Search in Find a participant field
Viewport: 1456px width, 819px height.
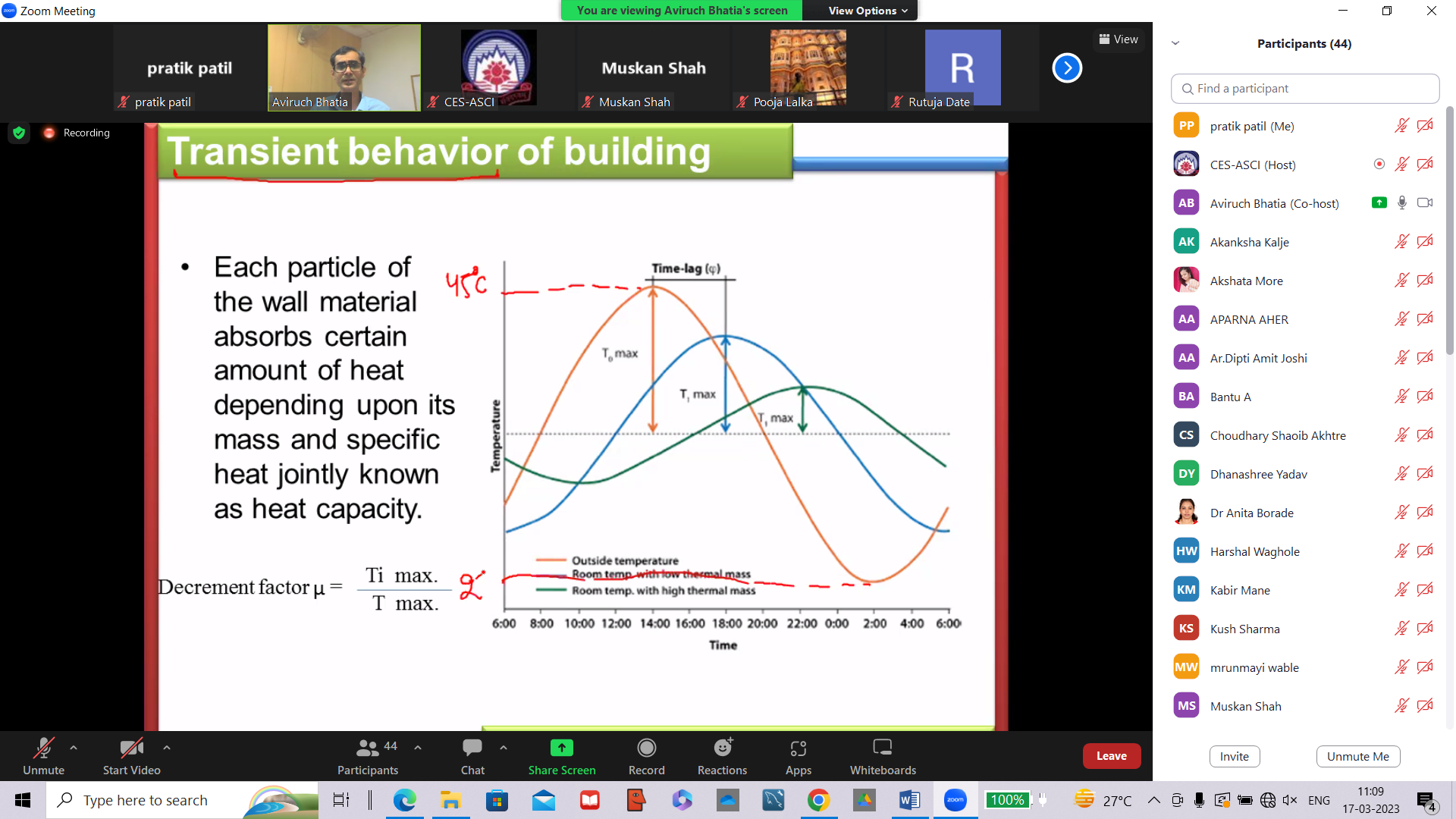(x=1304, y=88)
